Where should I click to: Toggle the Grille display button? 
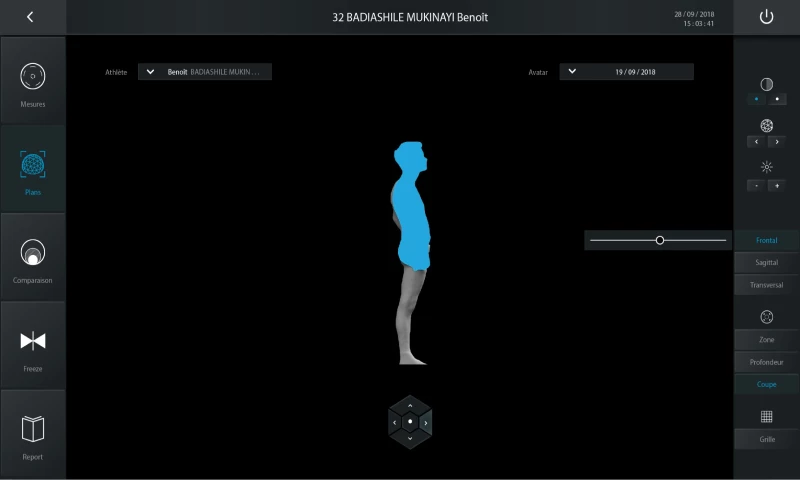click(x=766, y=439)
